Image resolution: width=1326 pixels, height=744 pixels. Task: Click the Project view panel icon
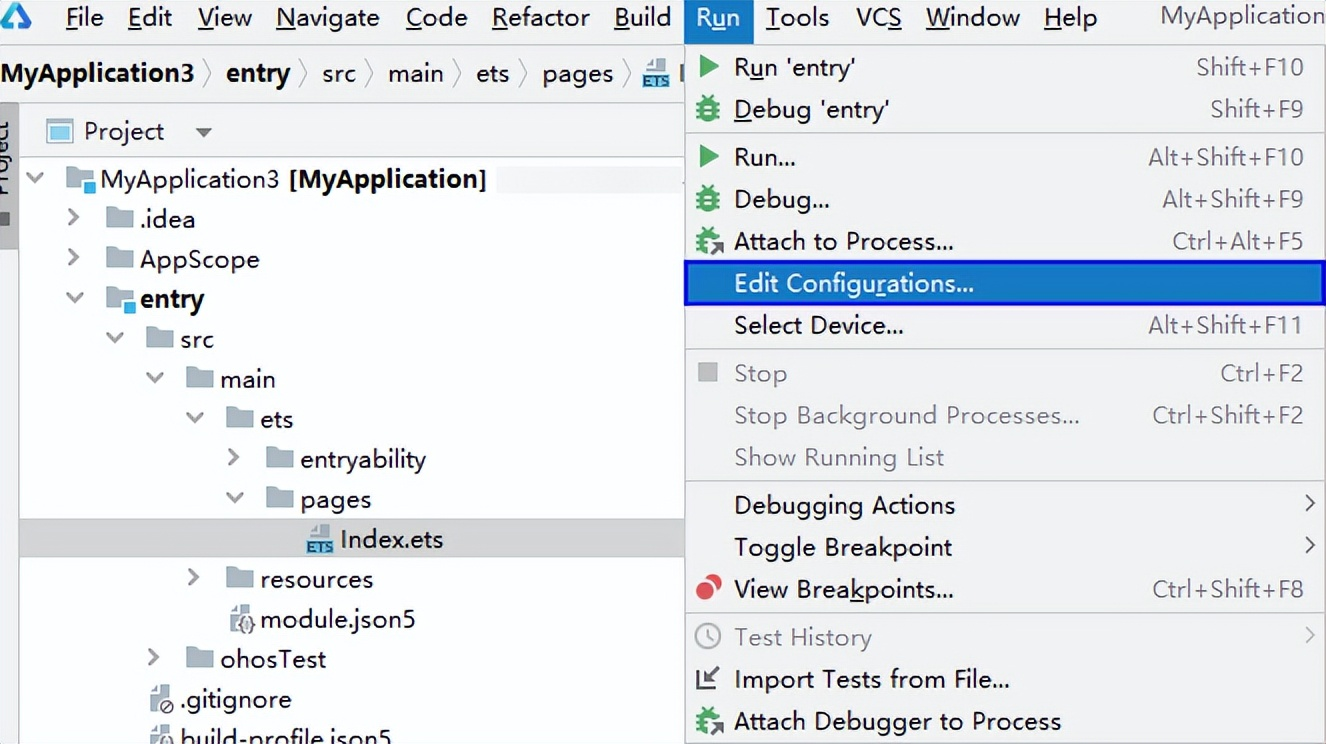tap(60, 131)
